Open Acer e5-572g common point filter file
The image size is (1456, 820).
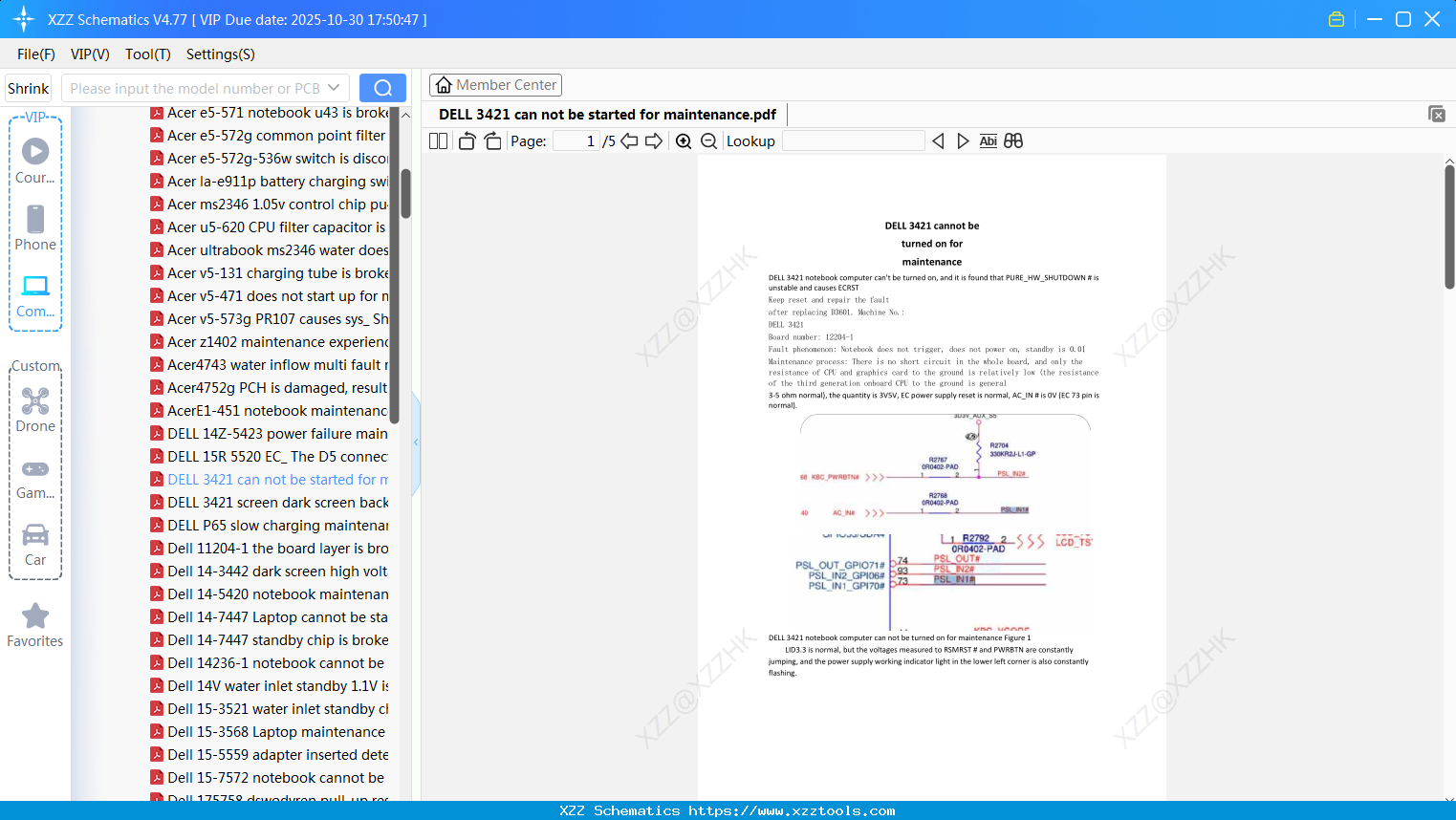click(269, 136)
